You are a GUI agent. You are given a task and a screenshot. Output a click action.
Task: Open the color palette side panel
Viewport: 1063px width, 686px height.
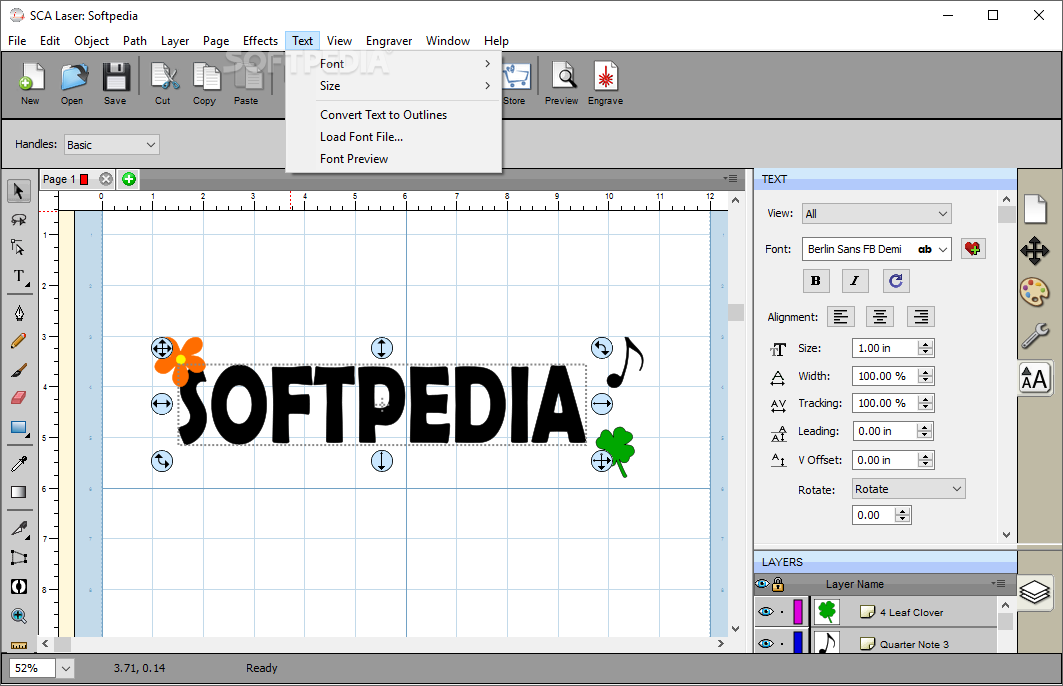point(1035,293)
